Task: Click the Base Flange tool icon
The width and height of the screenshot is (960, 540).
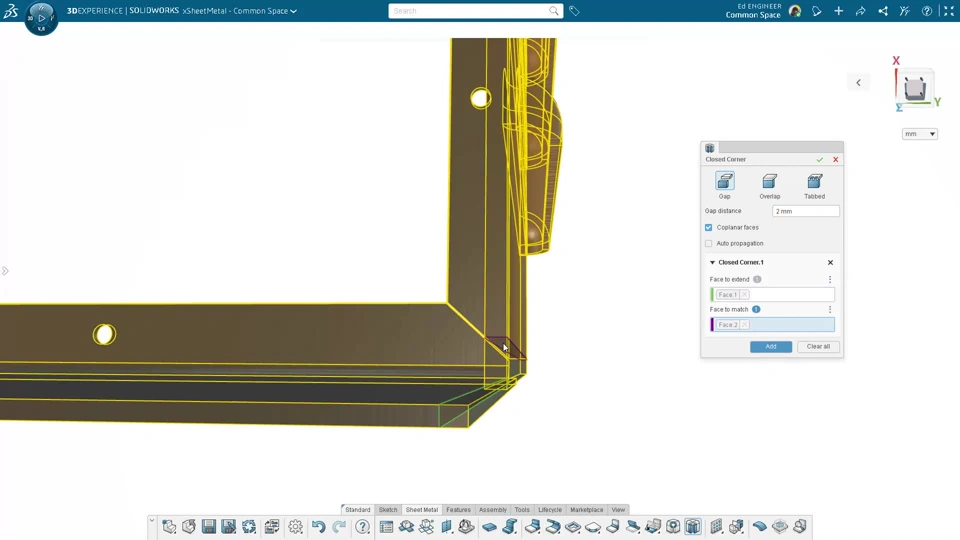Action: 489,527
